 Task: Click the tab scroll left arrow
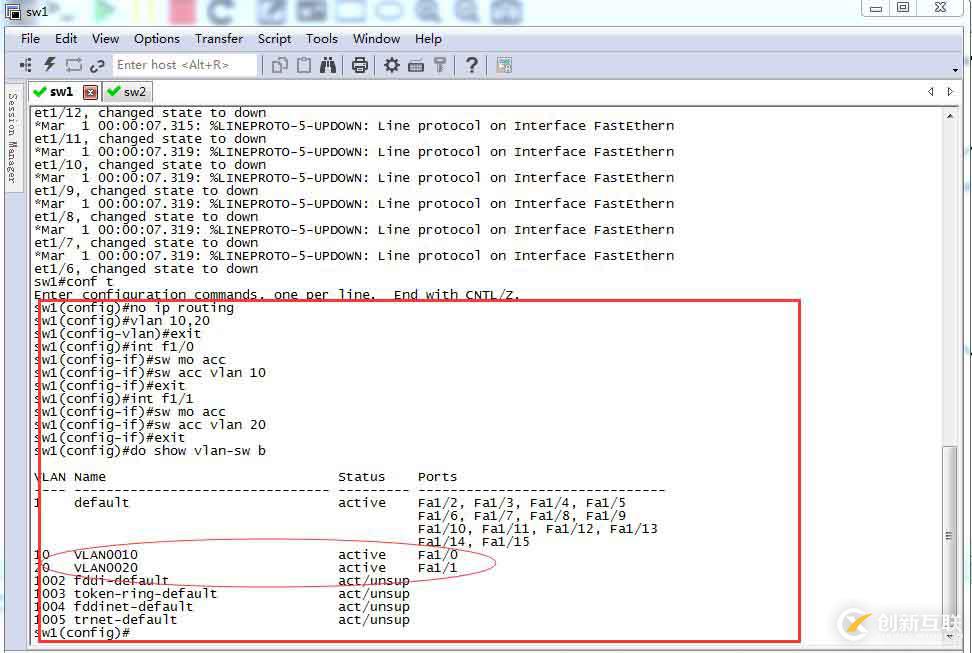pos(930,92)
